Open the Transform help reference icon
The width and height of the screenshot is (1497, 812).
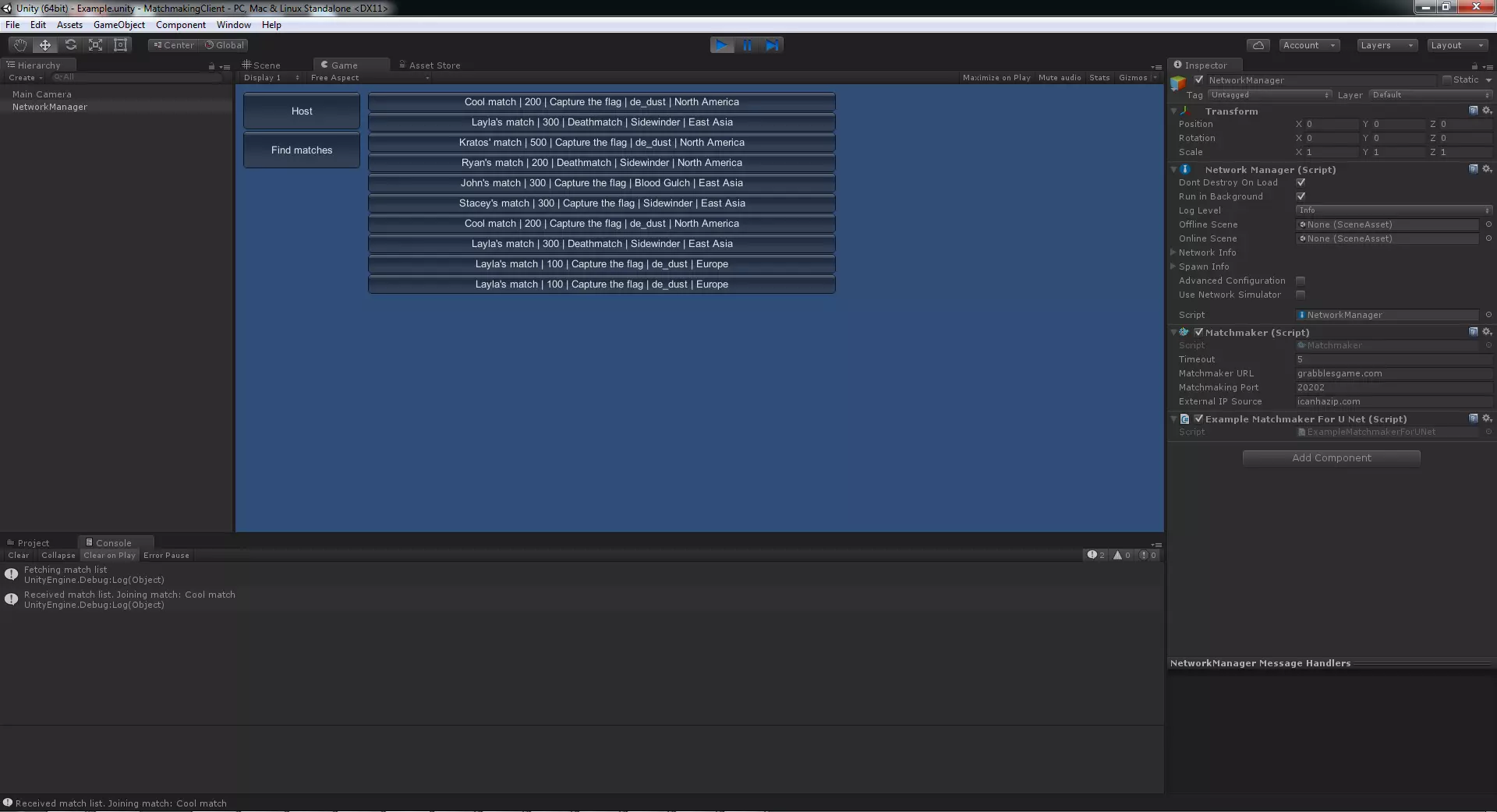[1473, 111]
